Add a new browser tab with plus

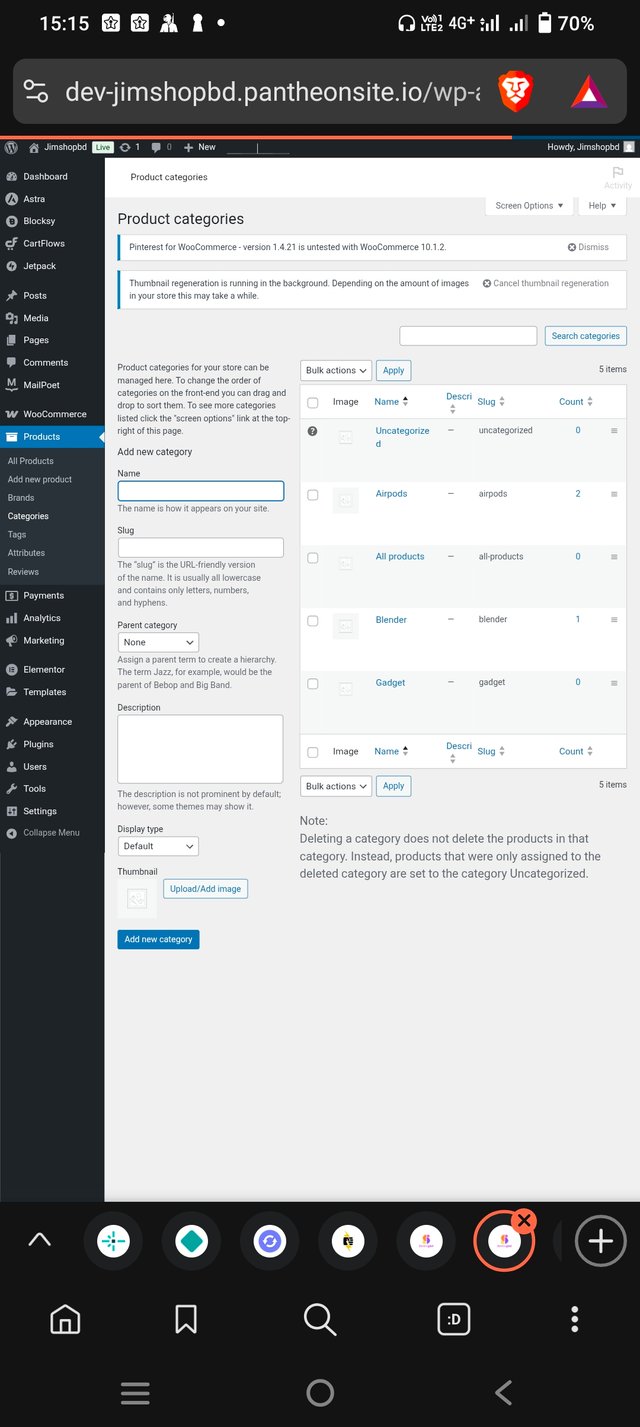[x=600, y=1241]
